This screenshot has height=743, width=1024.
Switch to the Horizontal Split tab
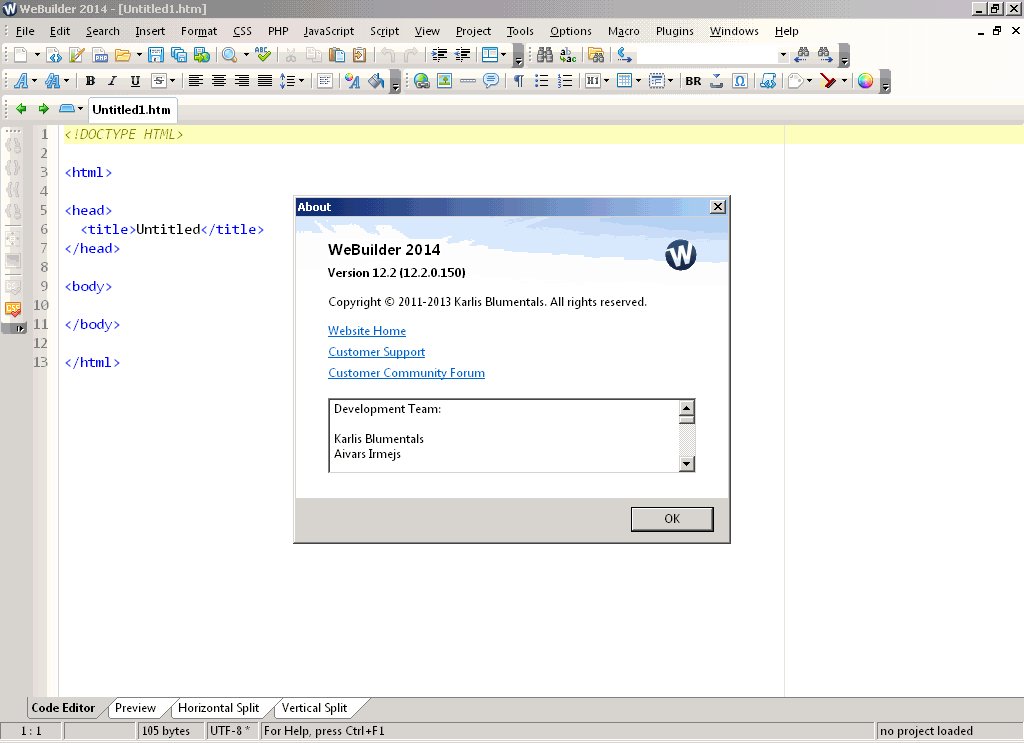click(x=218, y=708)
